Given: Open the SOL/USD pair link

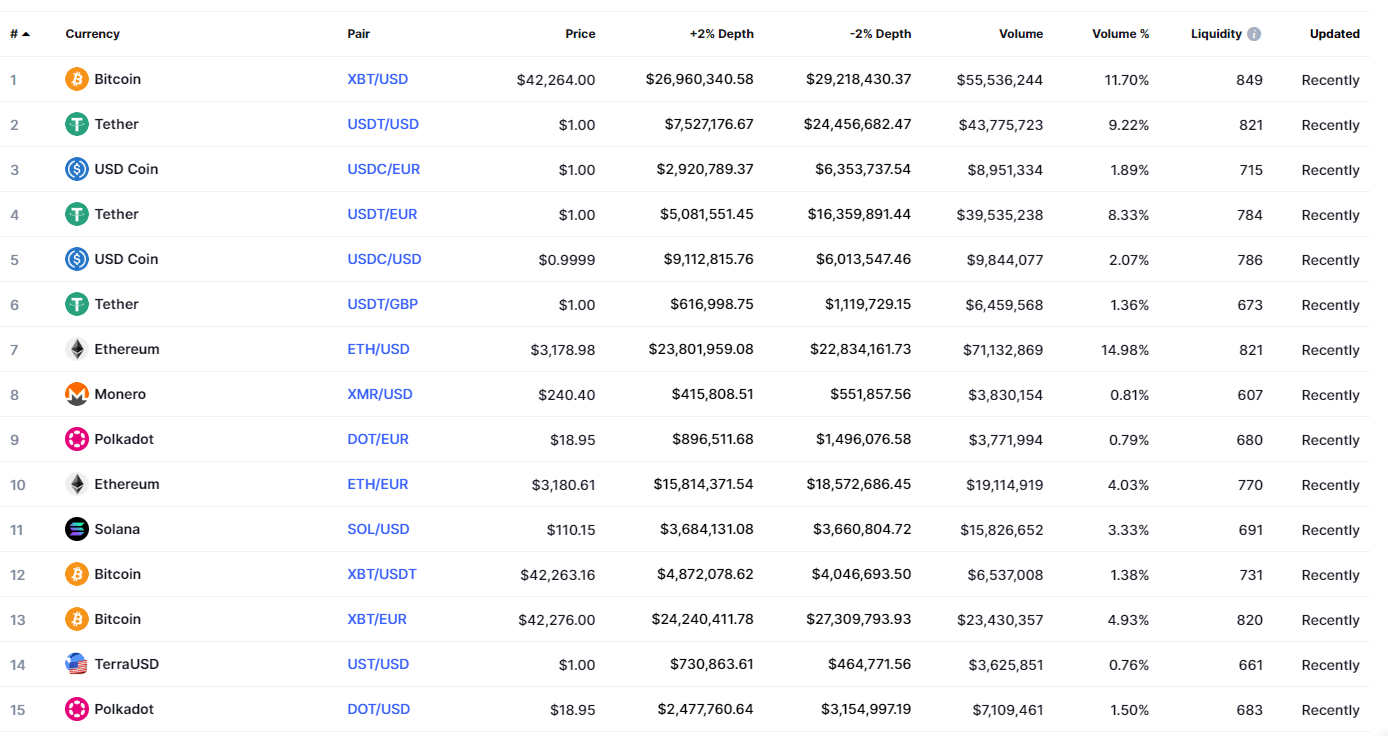Looking at the screenshot, I should pyautogui.click(x=379, y=529).
